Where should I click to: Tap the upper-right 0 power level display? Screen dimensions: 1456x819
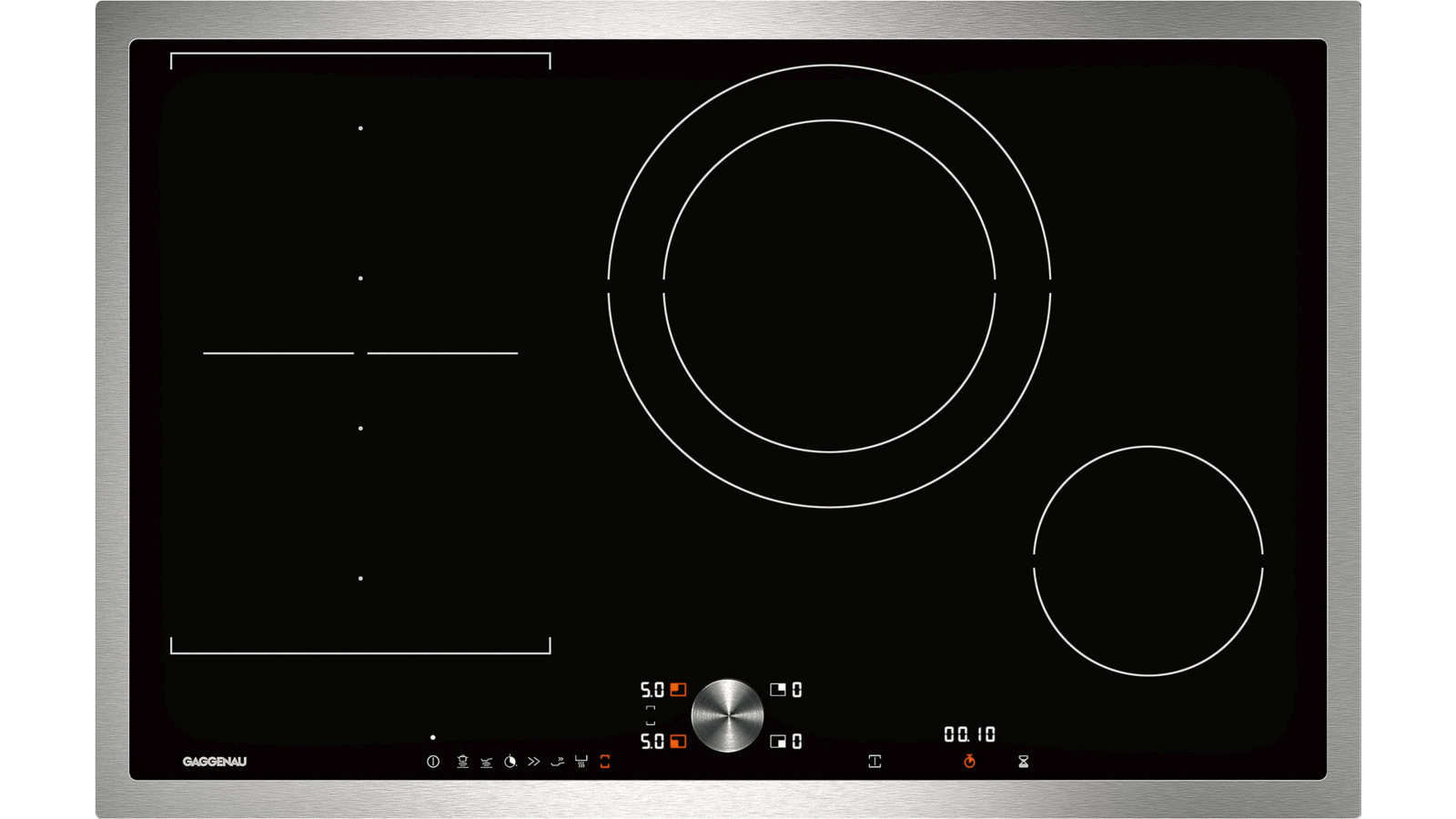tap(797, 690)
